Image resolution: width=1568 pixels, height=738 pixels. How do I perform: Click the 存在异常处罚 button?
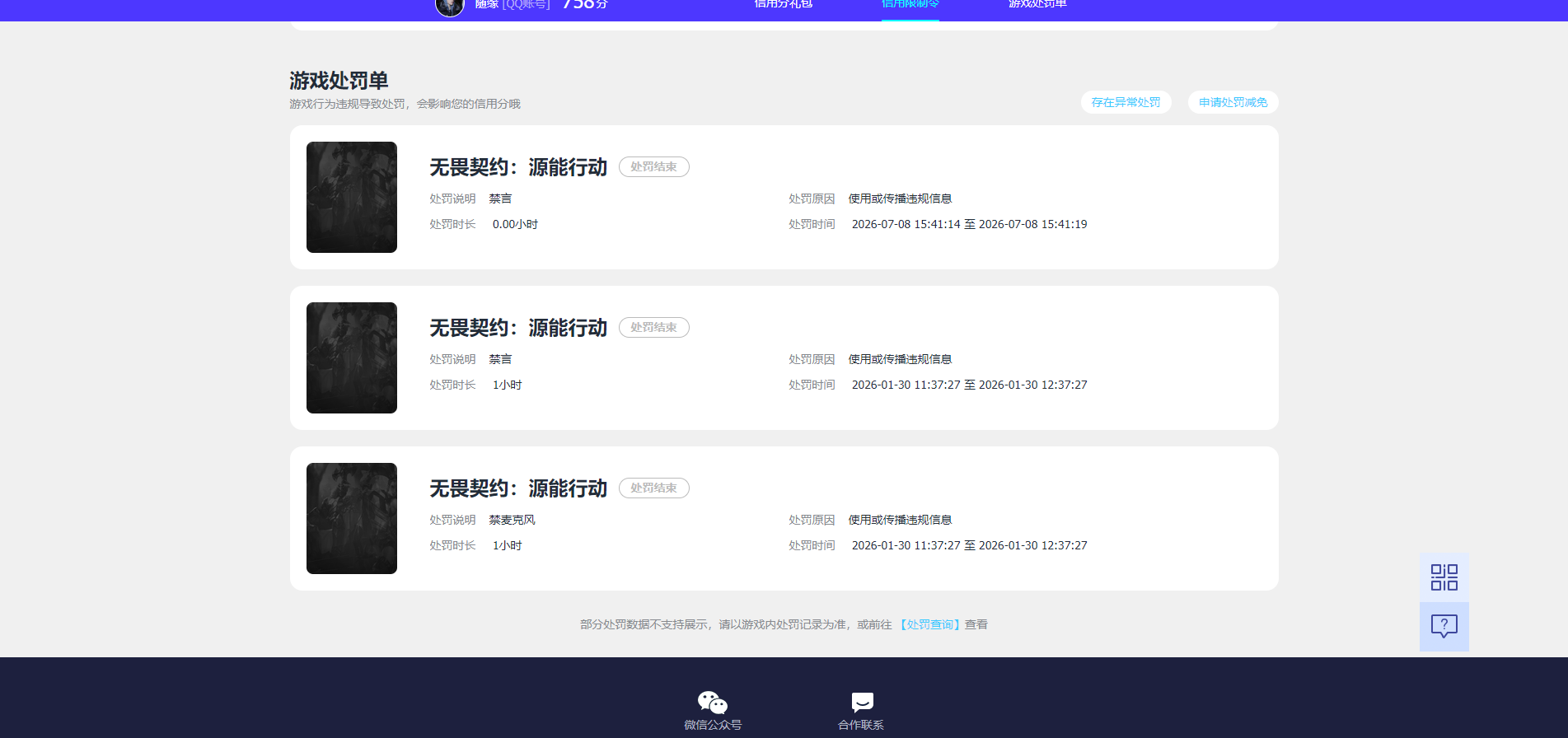[x=1126, y=102]
